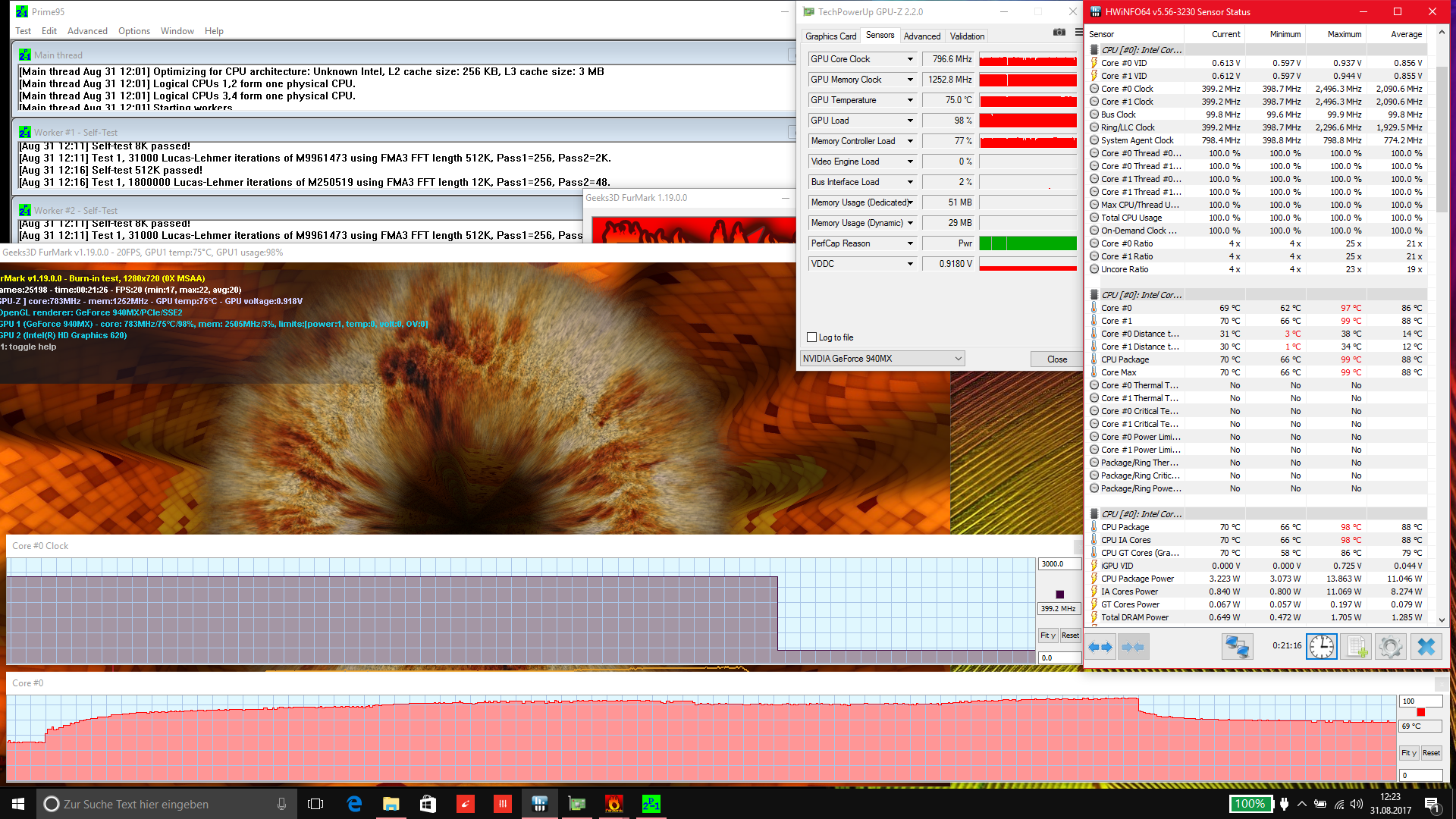Enable the Log to file checkbox
Image resolution: width=1456 pixels, height=819 pixels.
(812, 337)
